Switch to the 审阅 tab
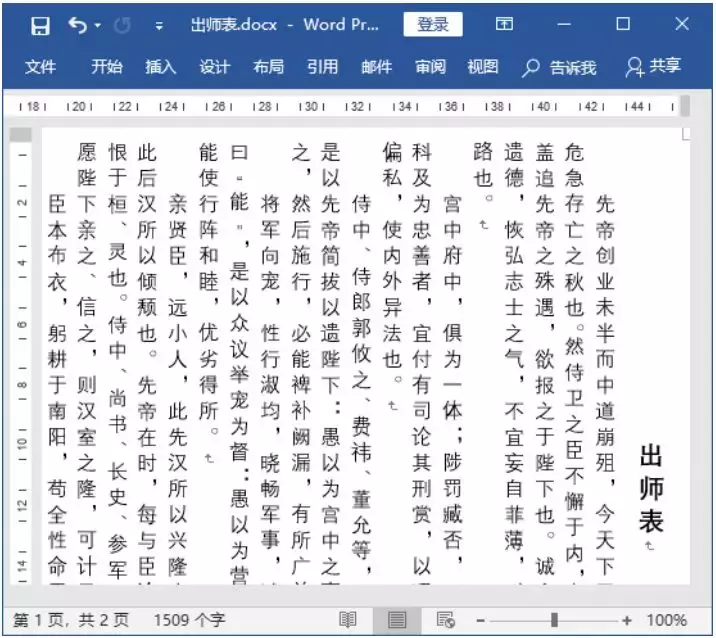 coord(430,67)
